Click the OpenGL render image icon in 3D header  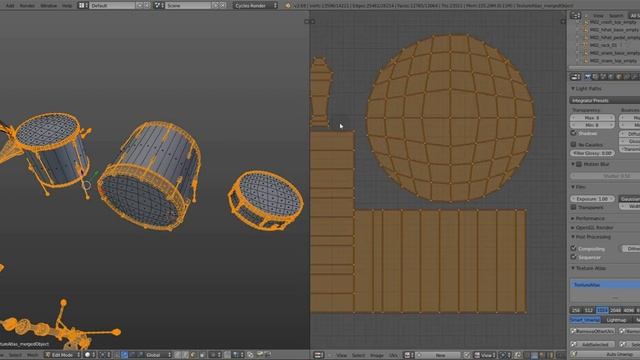(x=259, y=355)
